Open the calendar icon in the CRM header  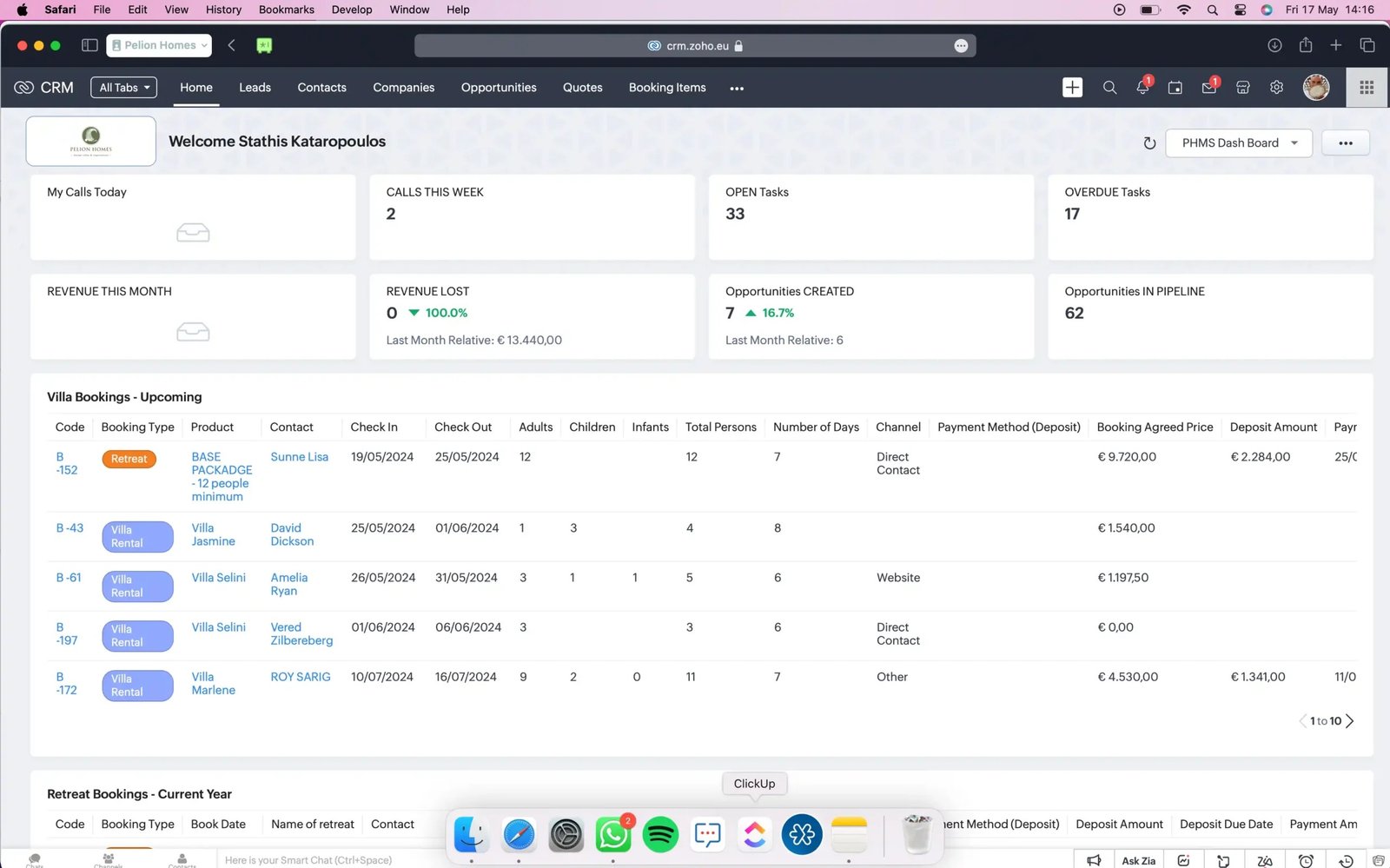pos(1175,88)
